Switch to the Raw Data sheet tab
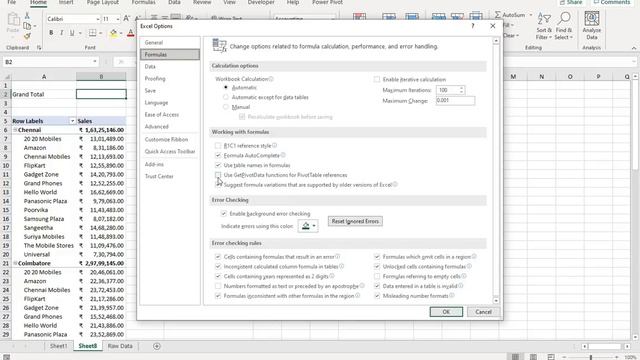 point(120,346)
